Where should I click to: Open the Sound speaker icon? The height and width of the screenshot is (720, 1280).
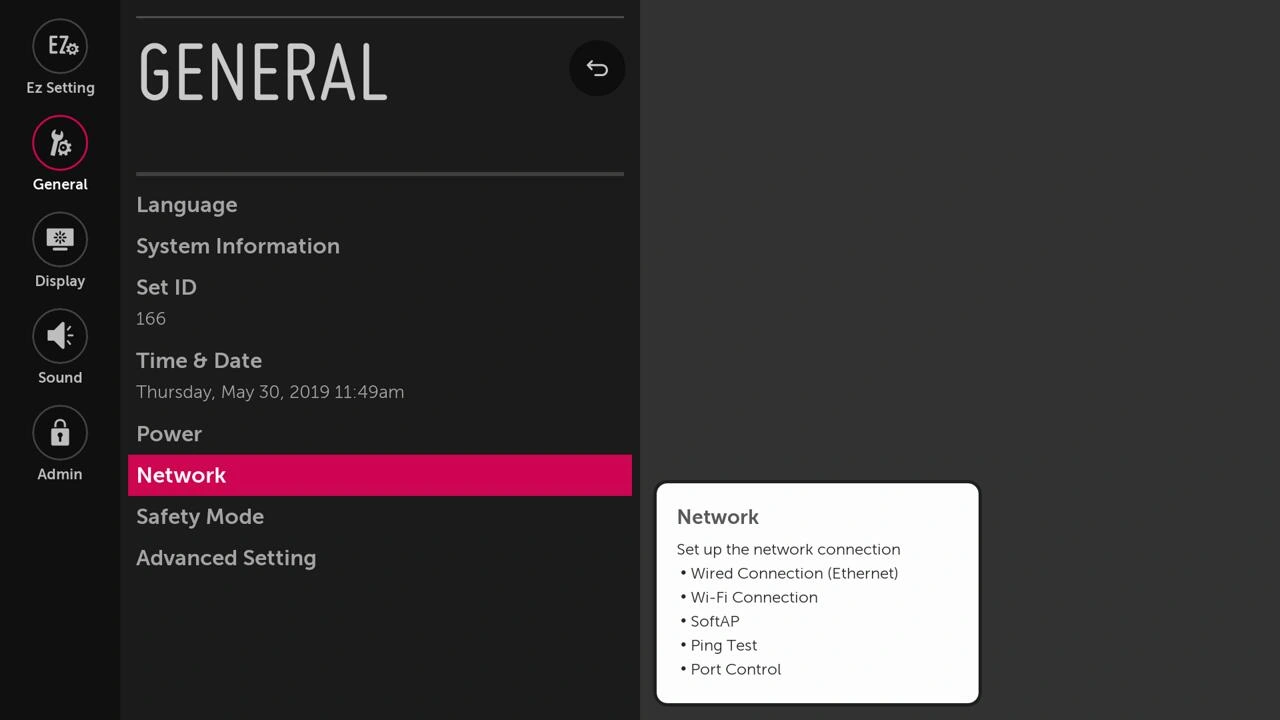point(60,336)
